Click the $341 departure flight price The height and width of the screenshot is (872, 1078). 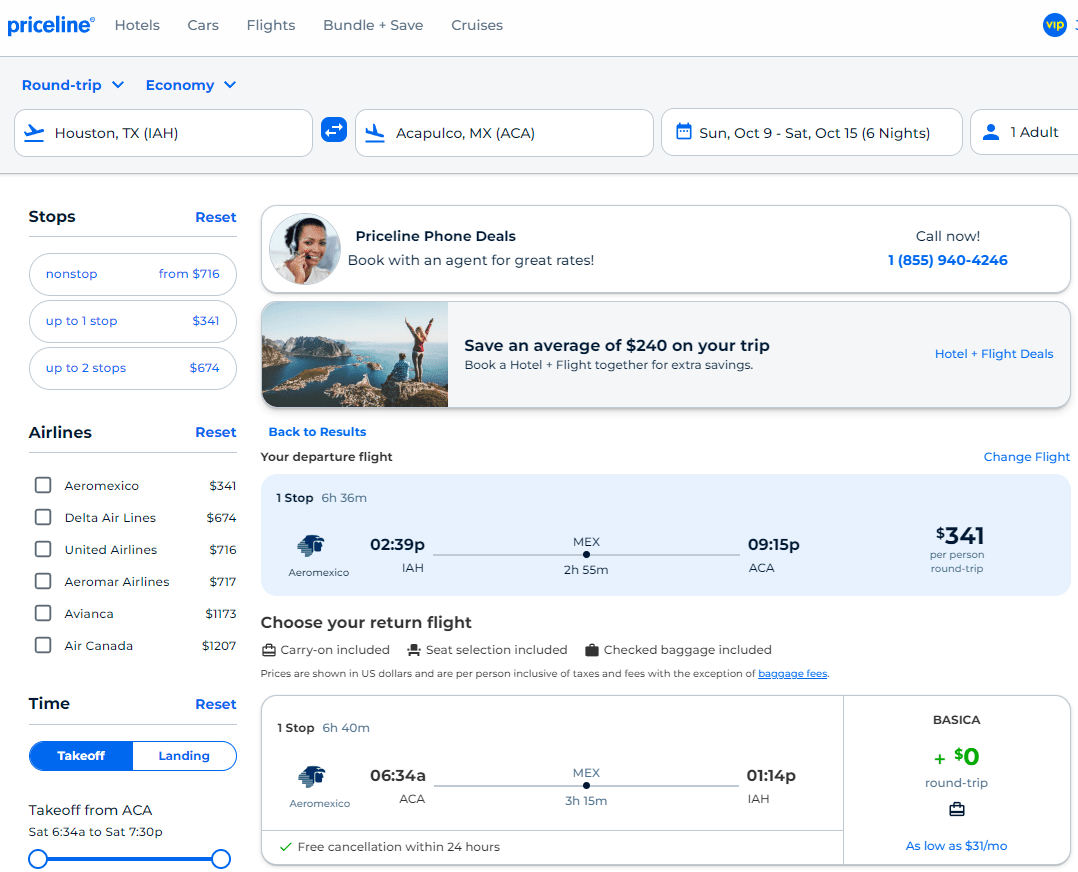960,536
